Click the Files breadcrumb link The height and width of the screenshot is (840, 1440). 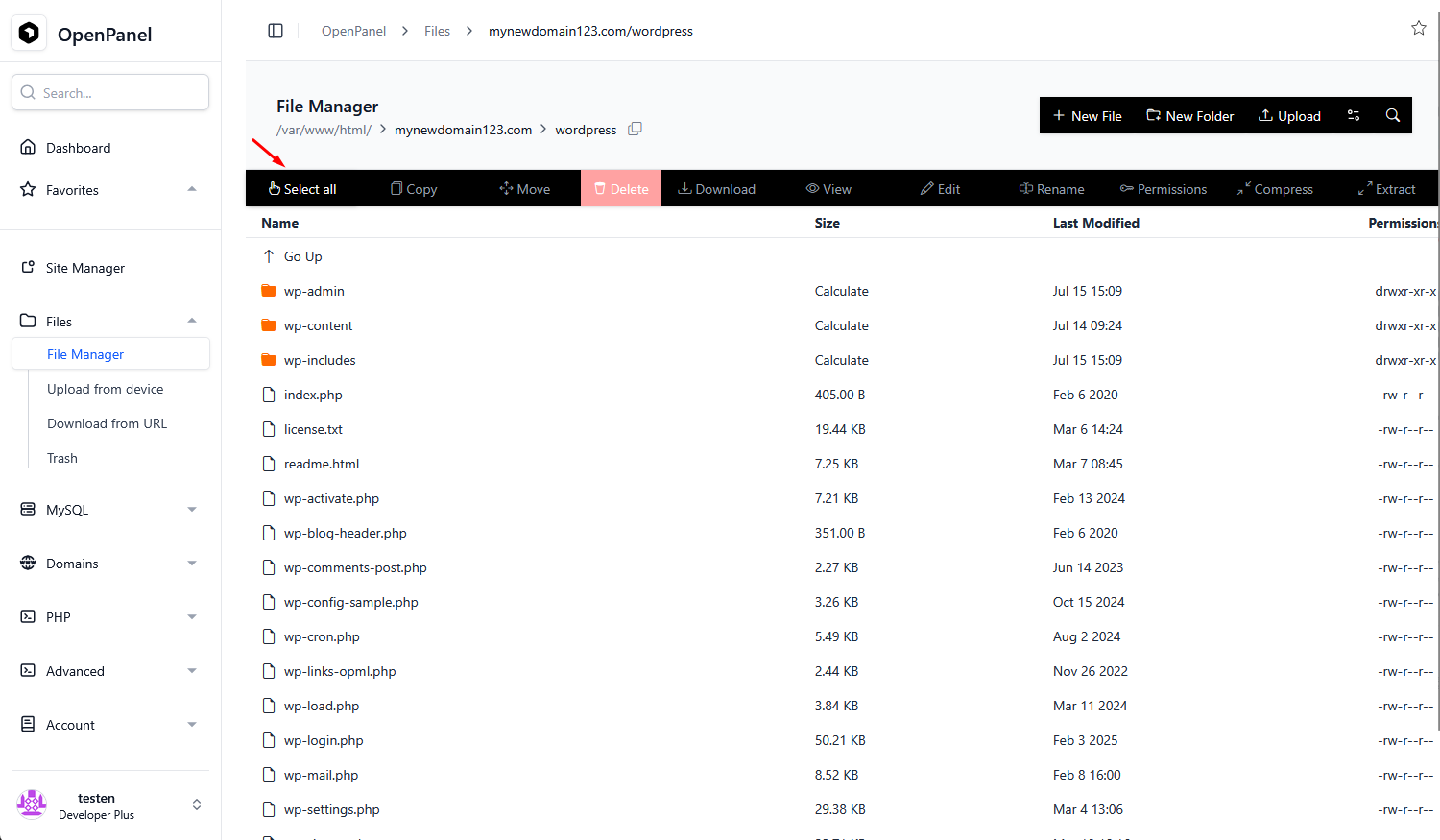pyautogui.click(x=437, y=31)
